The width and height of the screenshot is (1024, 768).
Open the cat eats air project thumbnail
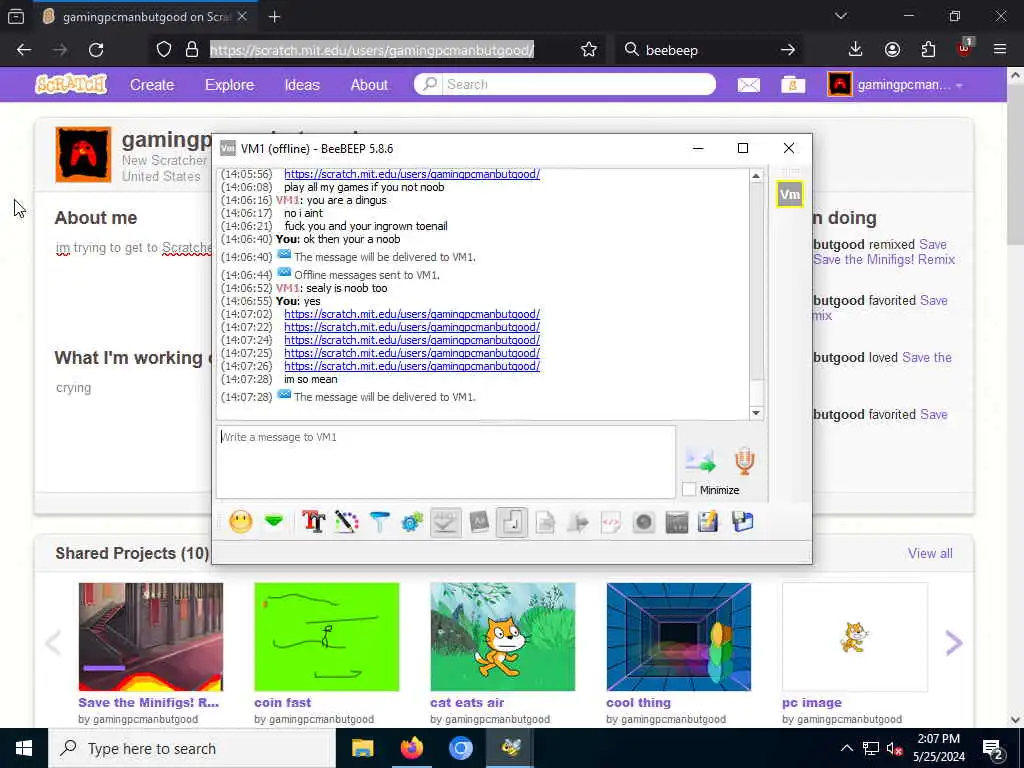pyautogui.click(x=503, y=637)
